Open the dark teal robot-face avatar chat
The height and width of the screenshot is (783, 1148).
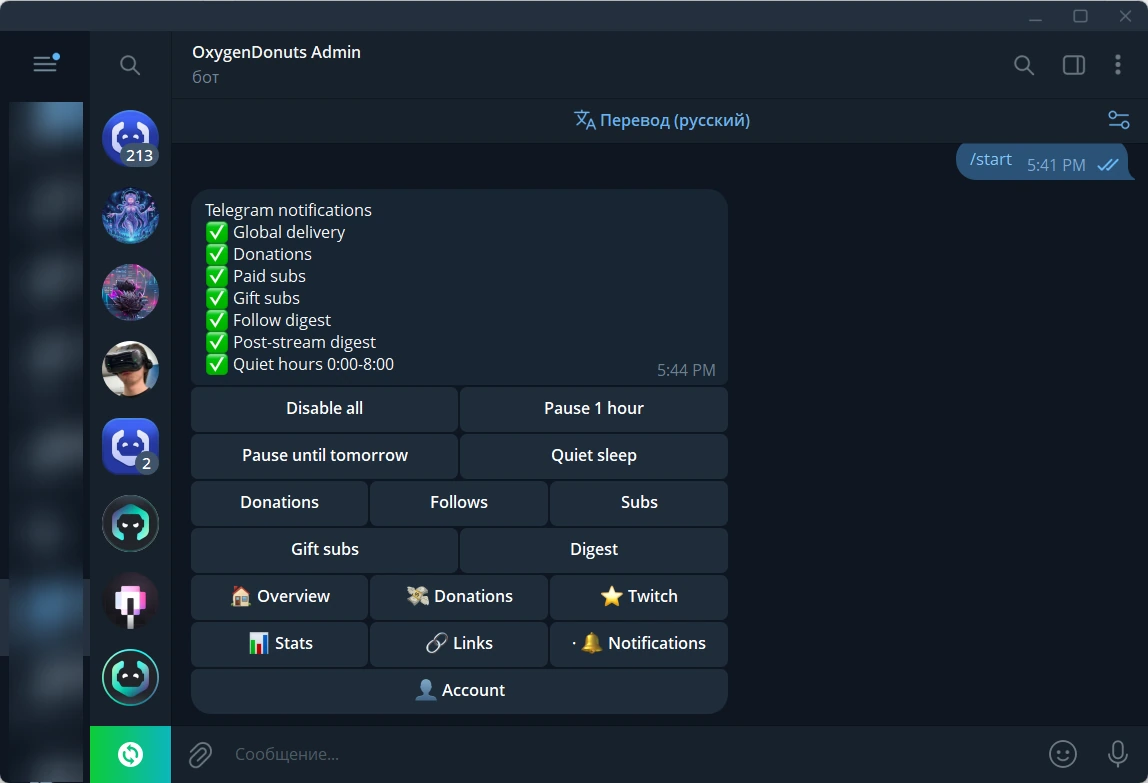coord(130,523)
